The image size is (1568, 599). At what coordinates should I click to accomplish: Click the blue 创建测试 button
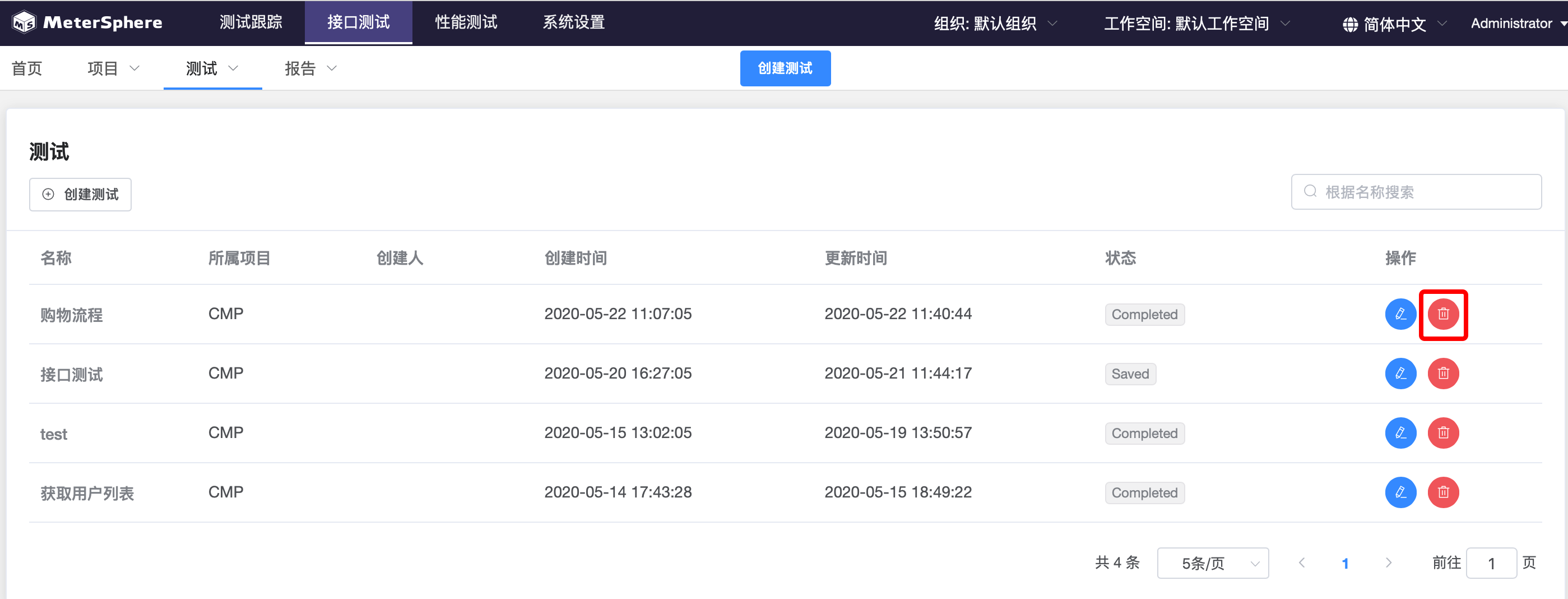785,68
